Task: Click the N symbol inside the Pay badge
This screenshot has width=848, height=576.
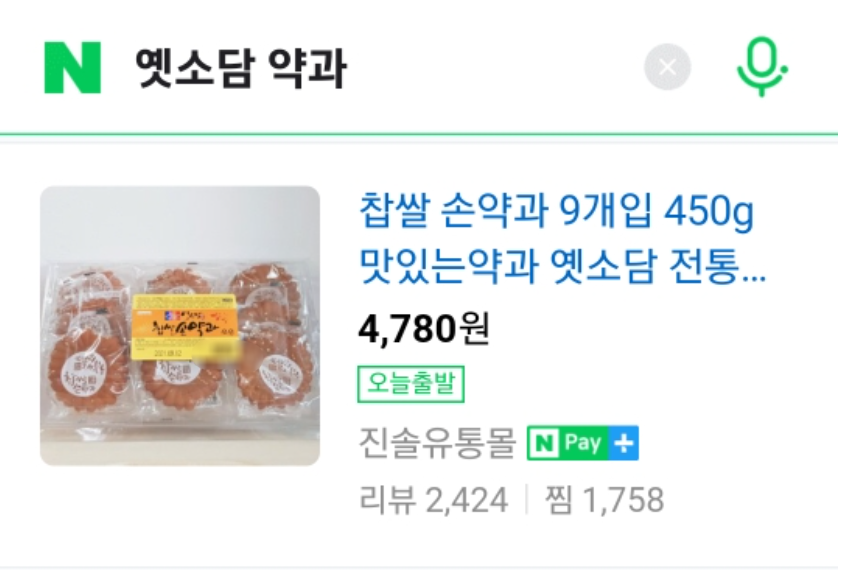Action: tap(545, 443)
